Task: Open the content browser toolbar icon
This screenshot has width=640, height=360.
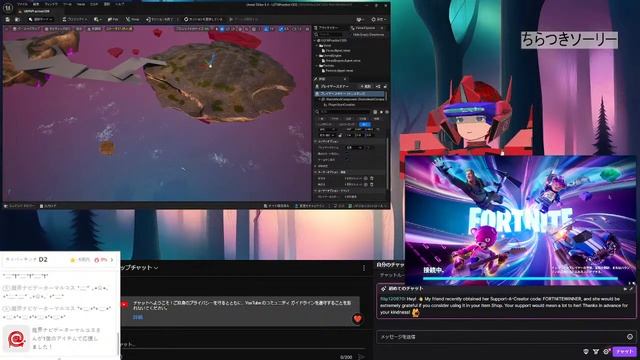Action: click(17, 19)
